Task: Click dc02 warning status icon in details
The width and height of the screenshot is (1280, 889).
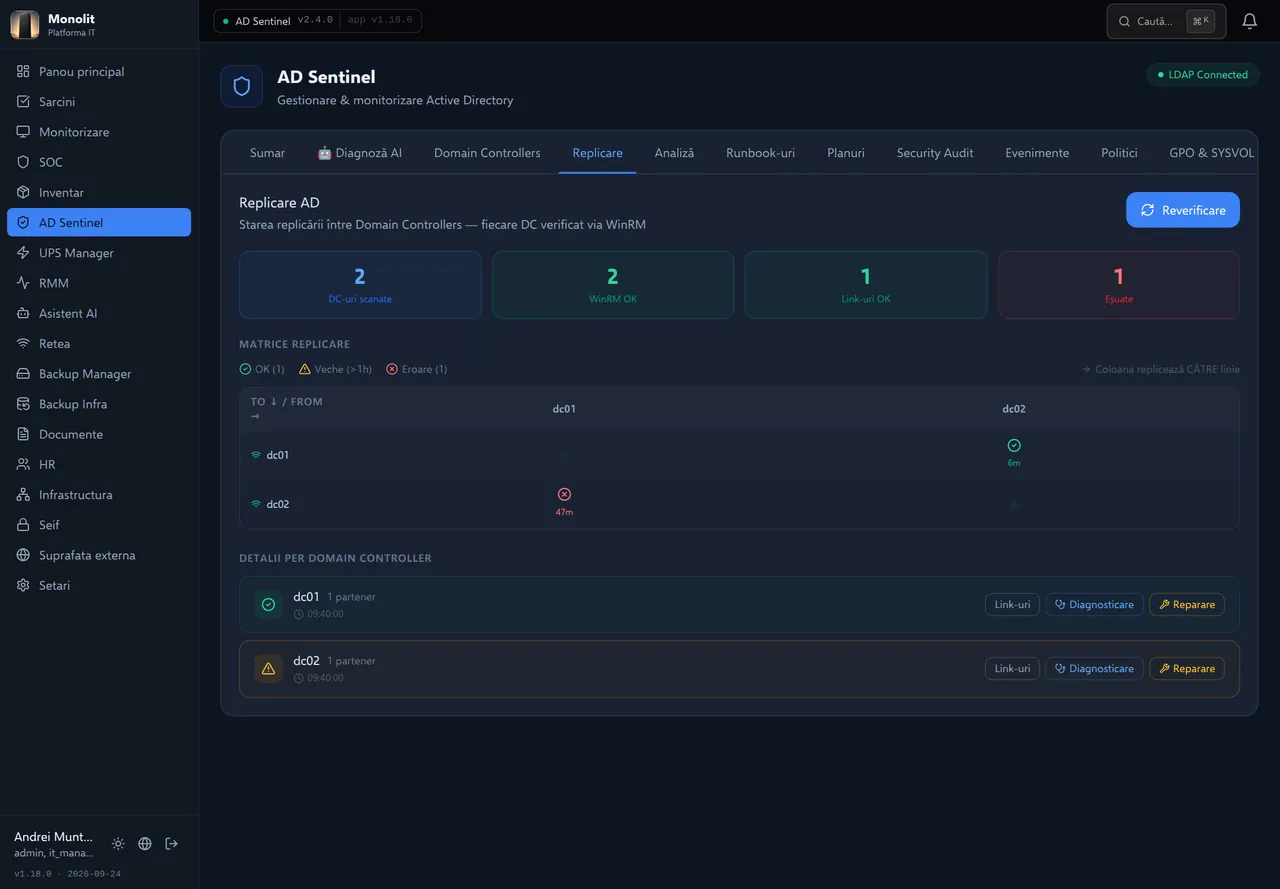Action: pyautogui.click(x=268, y=669)
